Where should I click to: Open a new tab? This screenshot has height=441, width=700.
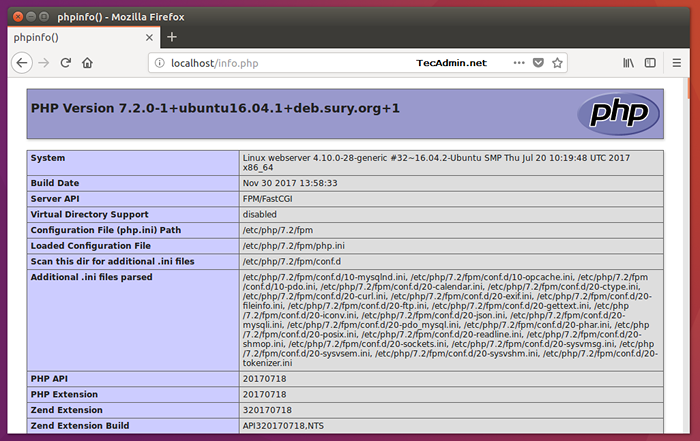coord(172,37)
